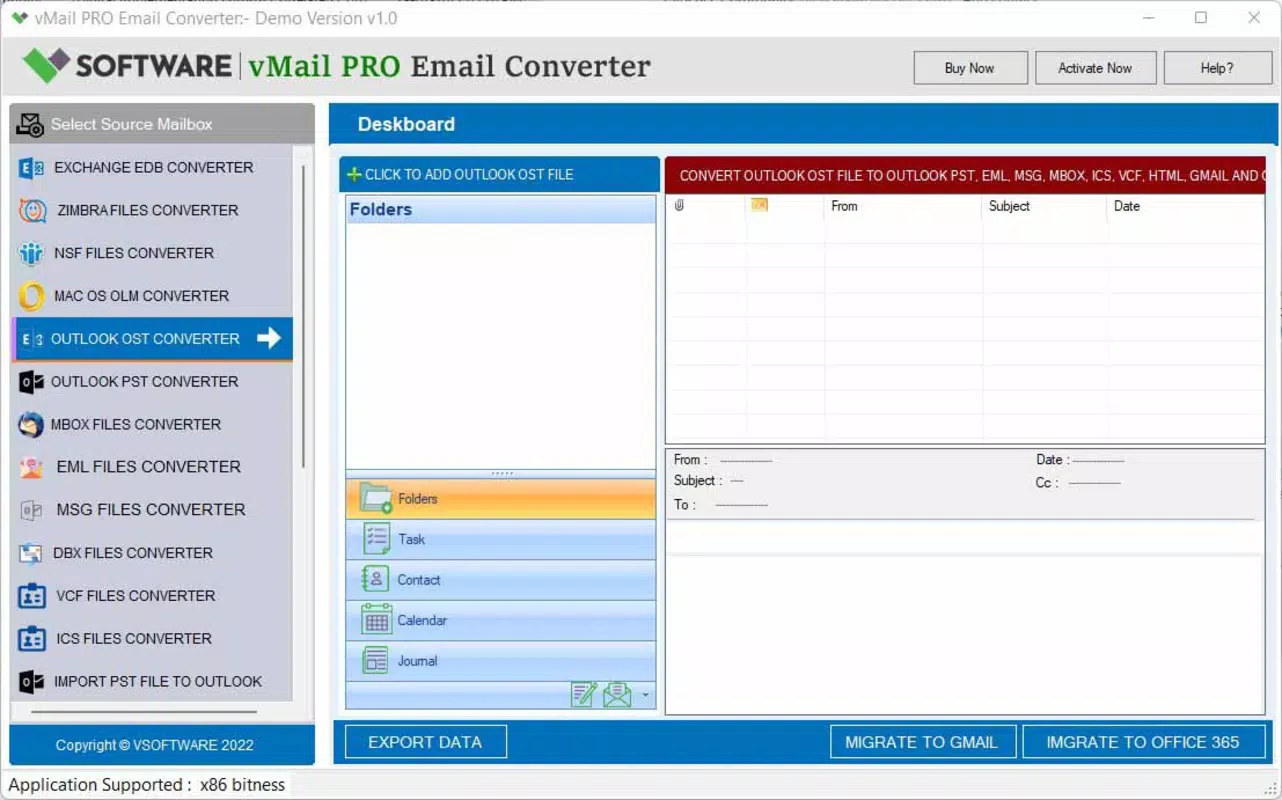Screen dimensions: 1282x800
Task: Open VCF FILES CONVERTER entry
Action: 152,596
